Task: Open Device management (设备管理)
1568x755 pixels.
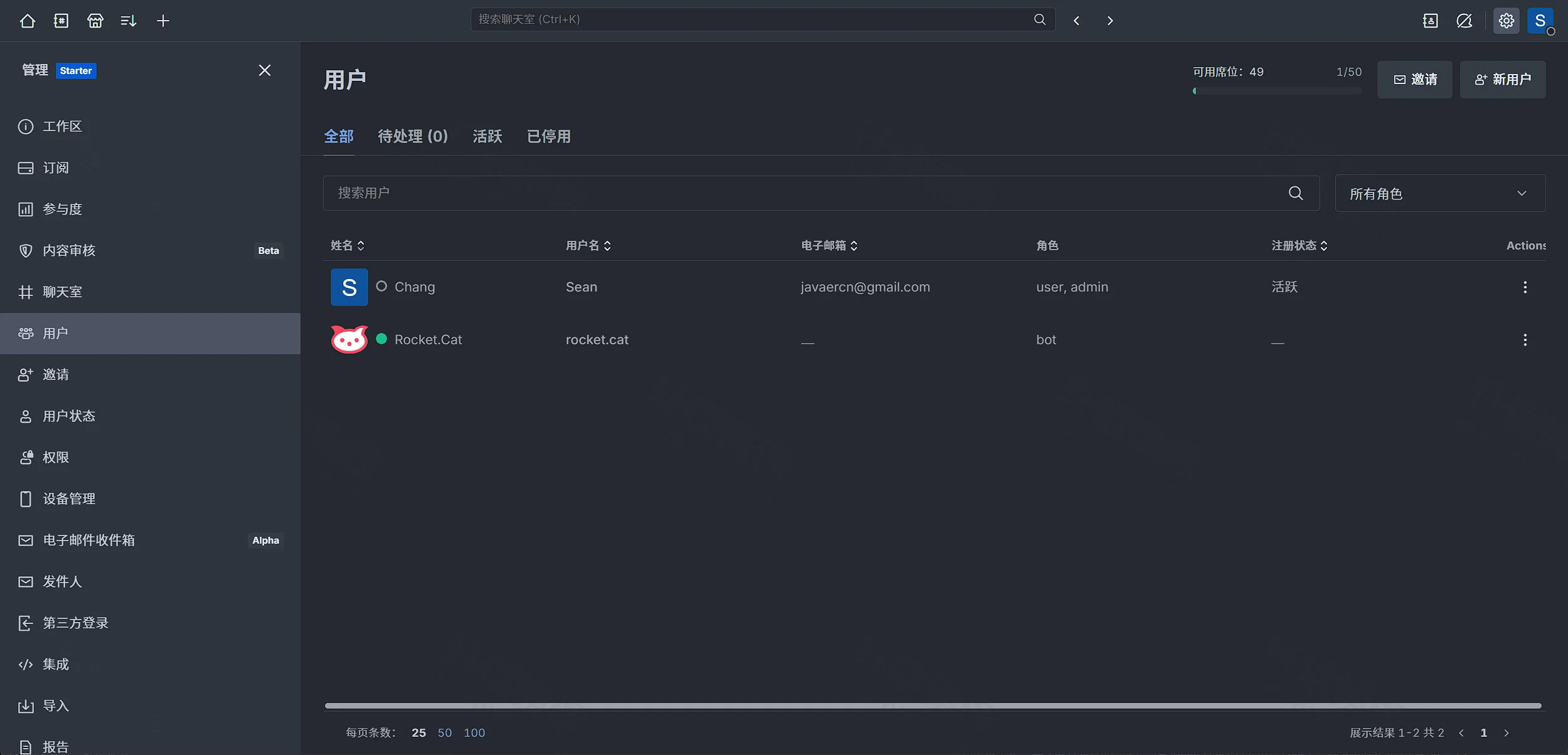Action: pyautogui.click(x=150, y=499)
